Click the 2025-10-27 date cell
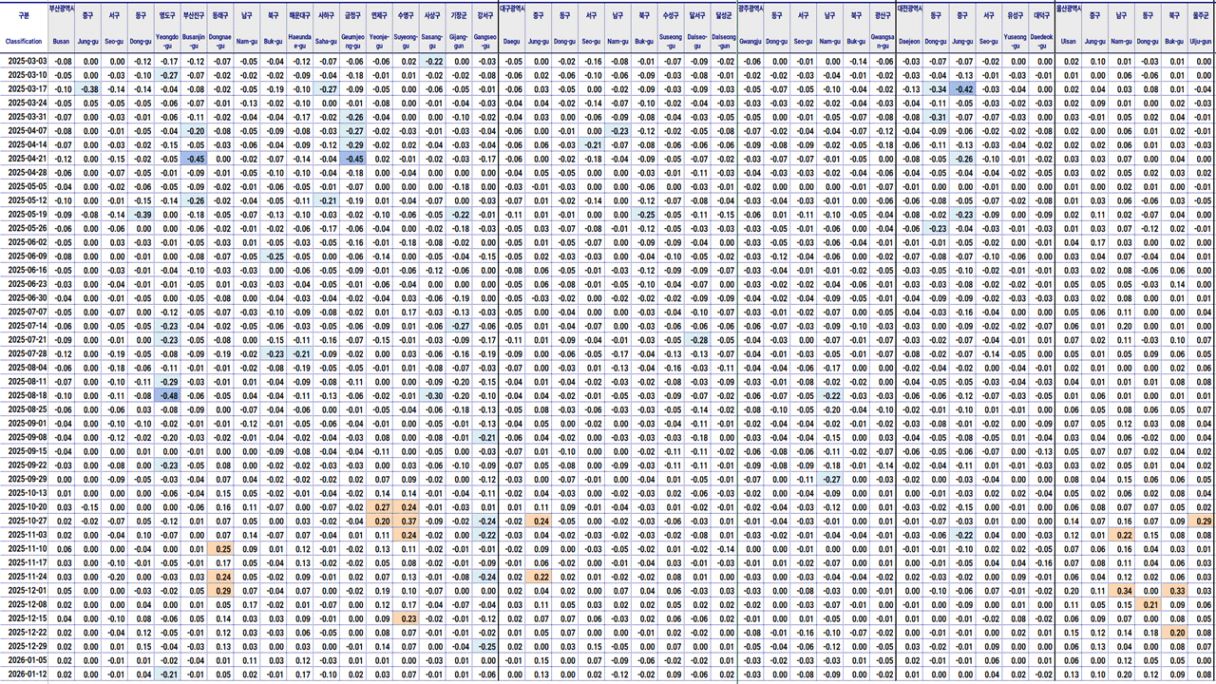 [24, 520]
